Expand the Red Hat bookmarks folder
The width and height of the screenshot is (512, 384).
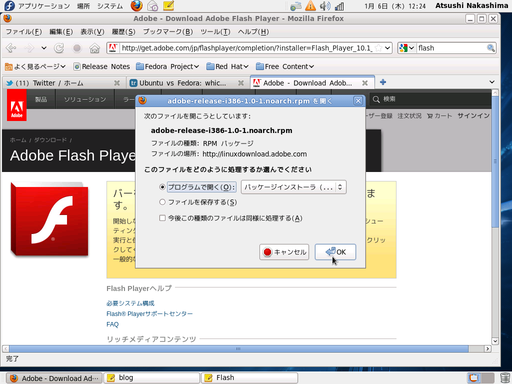tap(227, 67)
